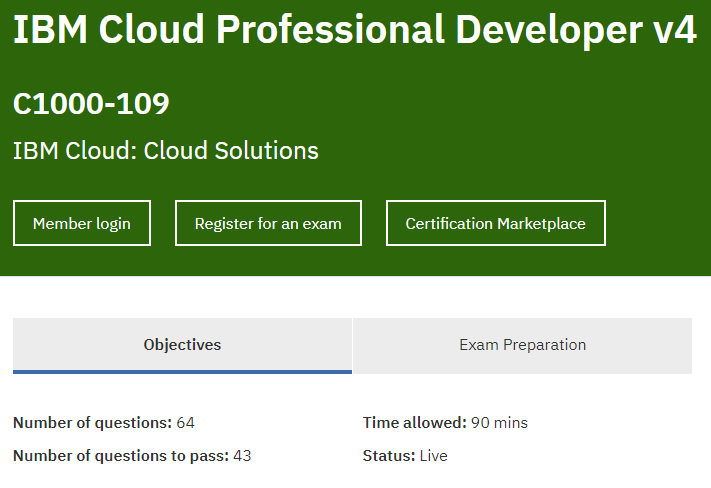Click Number of questions: 64 text
711x488 pixels.
(x=104, y=423)
